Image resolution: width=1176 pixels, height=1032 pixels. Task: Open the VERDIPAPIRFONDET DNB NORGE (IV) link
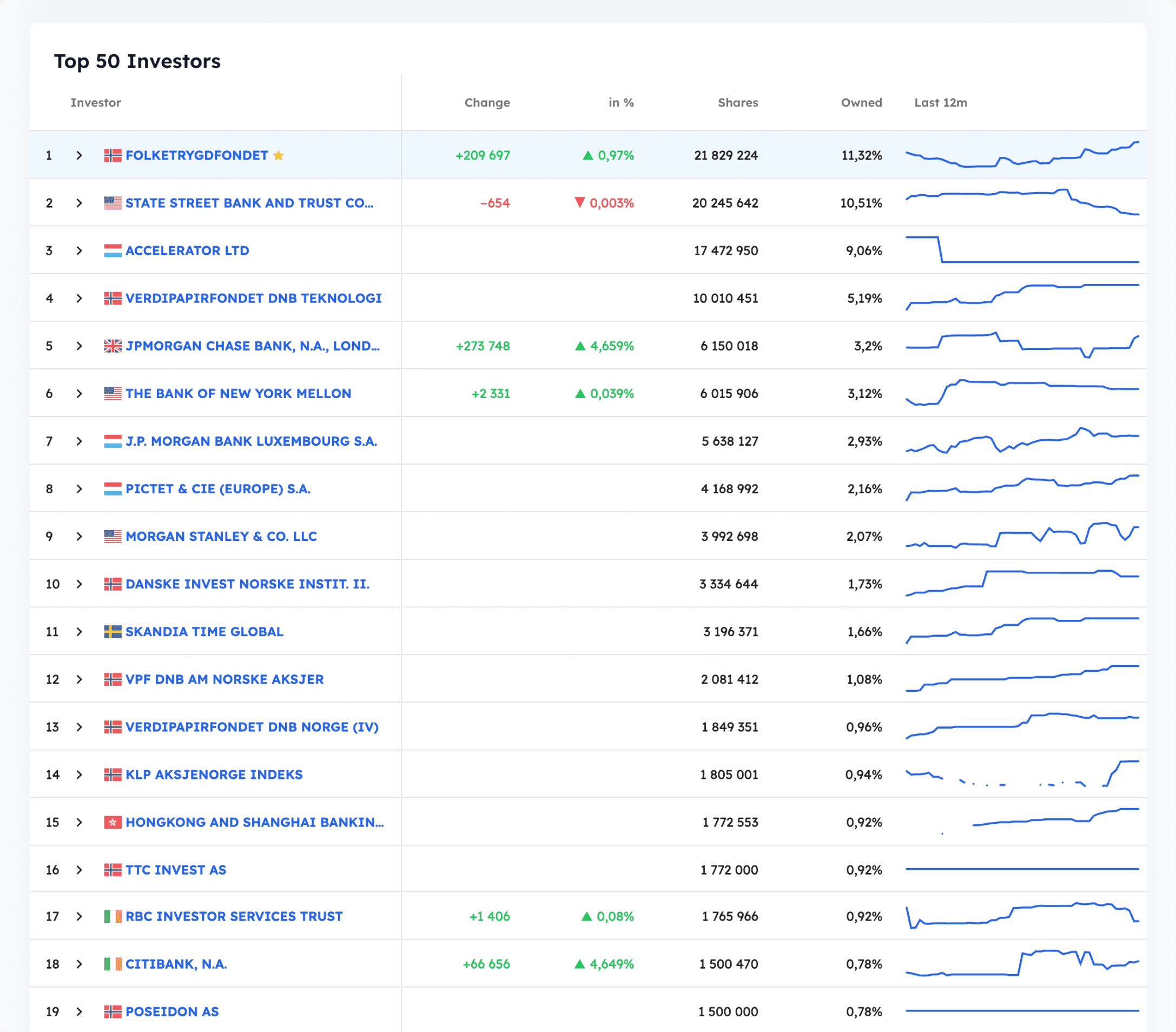tap(253, 727)
